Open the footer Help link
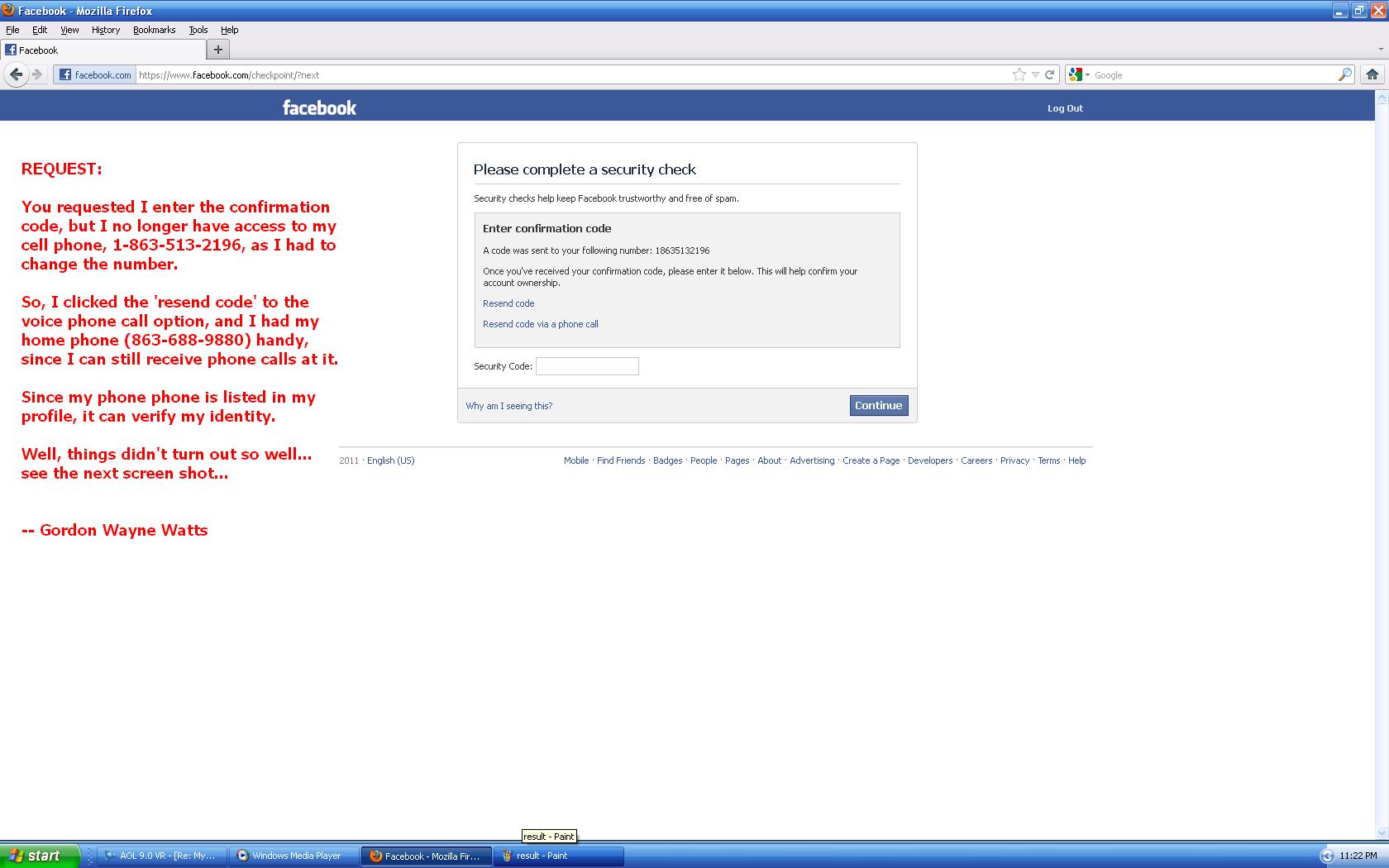The width and height of the screenshot is (1389, 868). 1076,460
